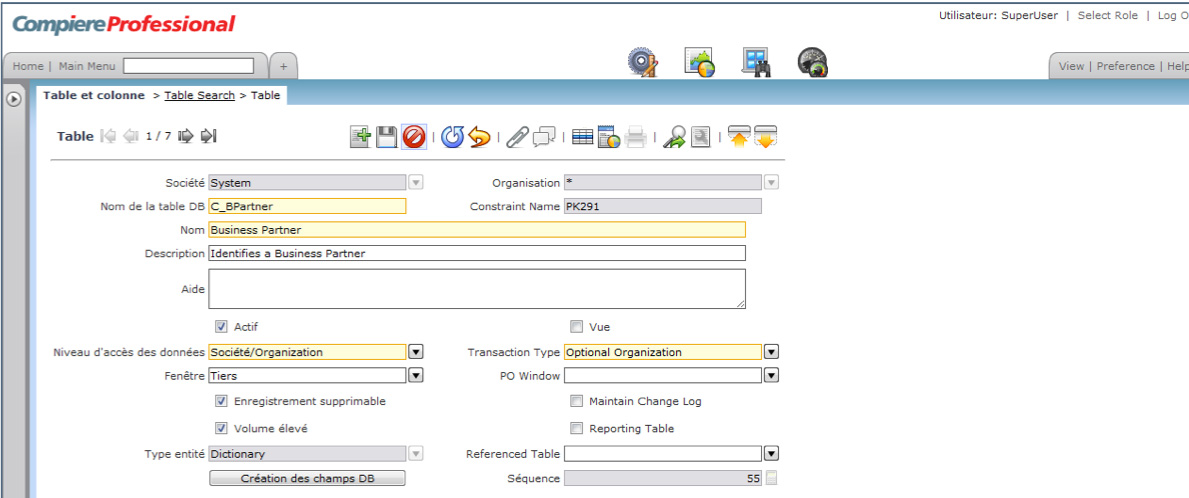Click the Save diskette icon
Viewport: 1189px width, 498px height.
(x=387, y=137)
